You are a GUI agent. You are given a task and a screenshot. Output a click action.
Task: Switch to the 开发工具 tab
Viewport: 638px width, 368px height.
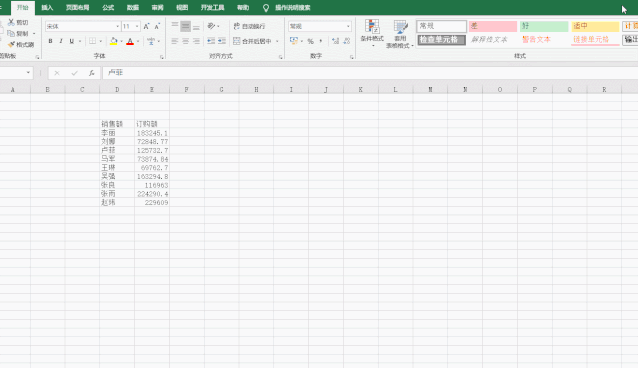coord(212,8)
